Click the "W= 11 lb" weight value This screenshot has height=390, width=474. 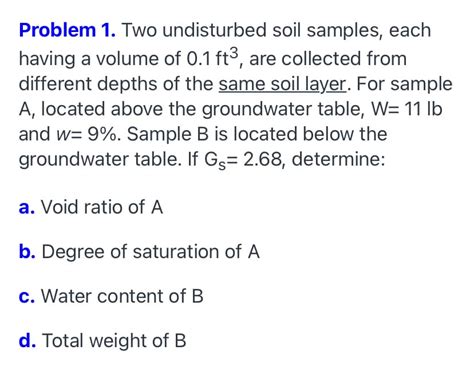point(407,109)
